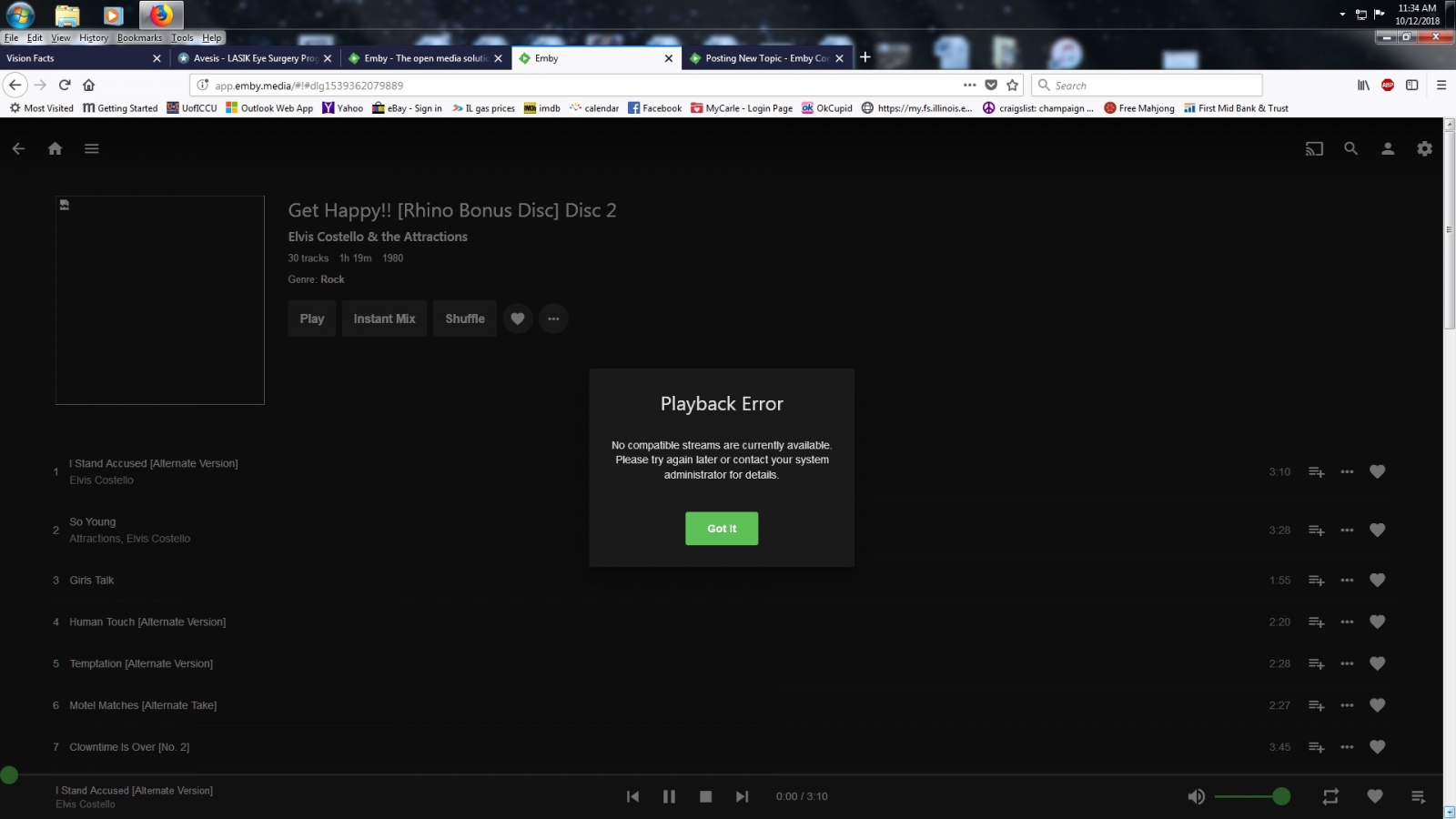1456x819 pixels.
Task: Open more options for So Young track
Action: 1347,530
